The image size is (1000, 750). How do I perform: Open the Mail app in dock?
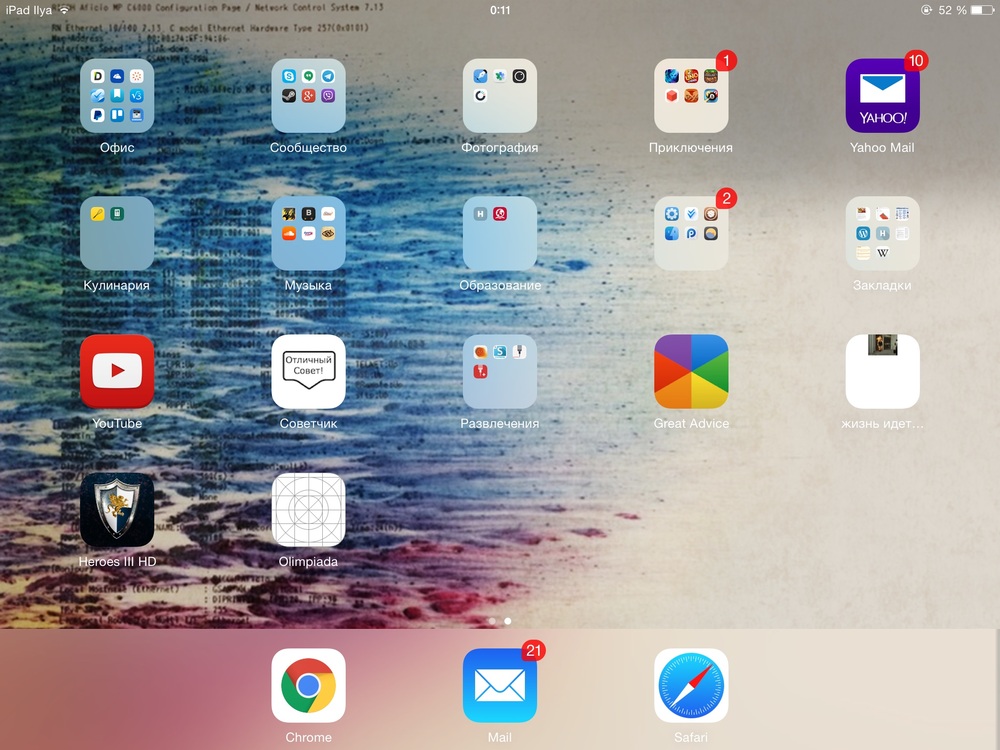pos(499,686)
